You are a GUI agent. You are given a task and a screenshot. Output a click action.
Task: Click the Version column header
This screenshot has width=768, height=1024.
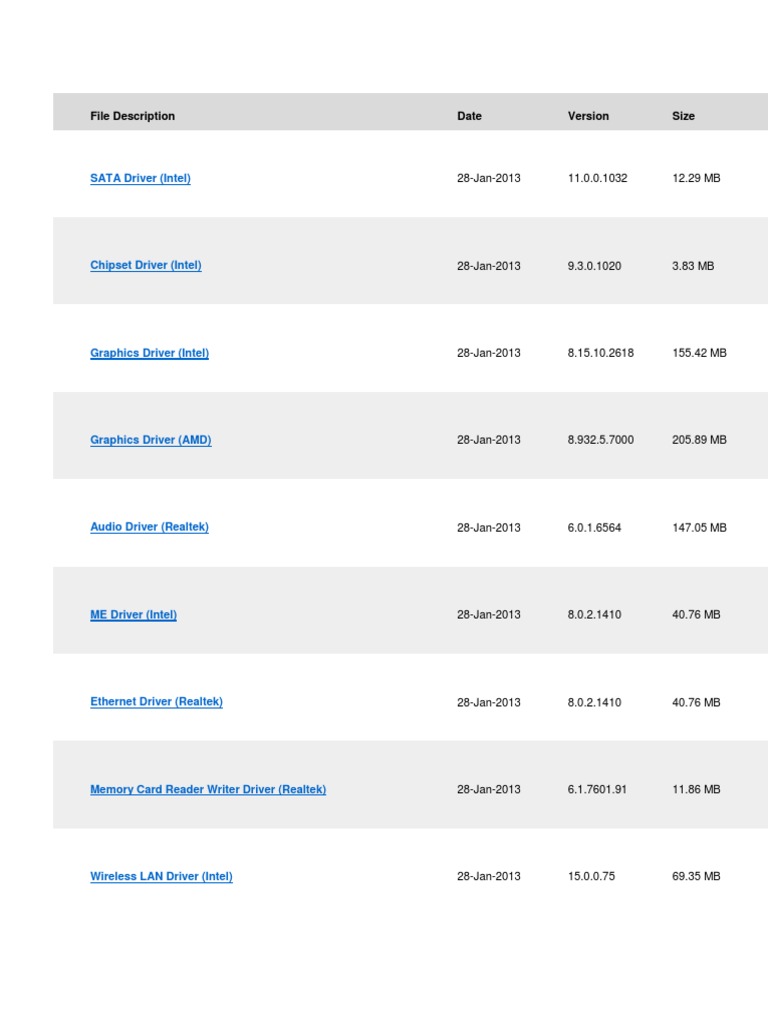pyautogui.click(x=588, y=116)
